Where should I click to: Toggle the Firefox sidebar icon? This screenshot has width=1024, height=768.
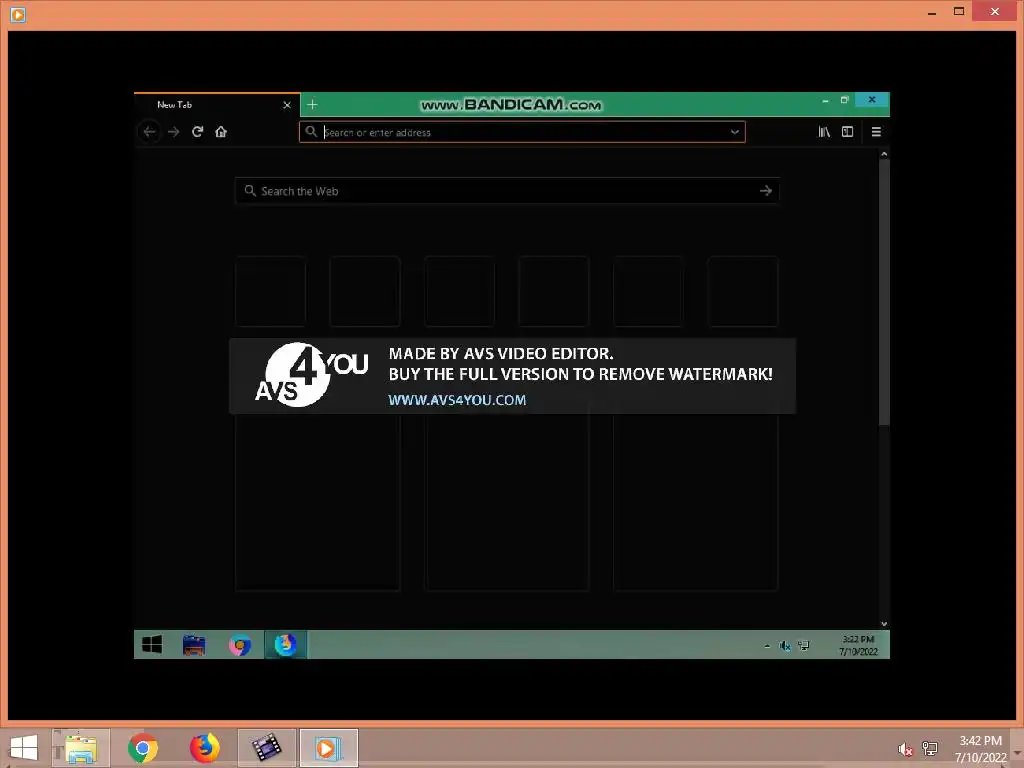coord(848,132)
